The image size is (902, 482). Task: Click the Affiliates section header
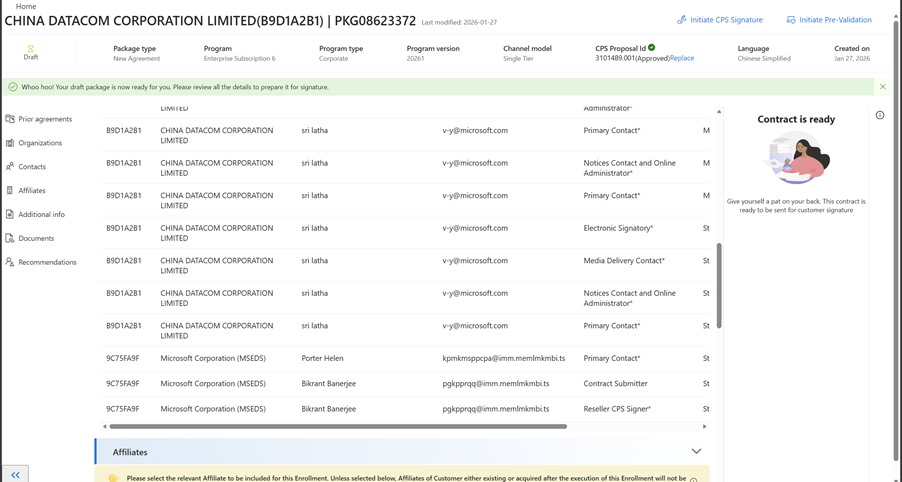[x=402, y=452]
